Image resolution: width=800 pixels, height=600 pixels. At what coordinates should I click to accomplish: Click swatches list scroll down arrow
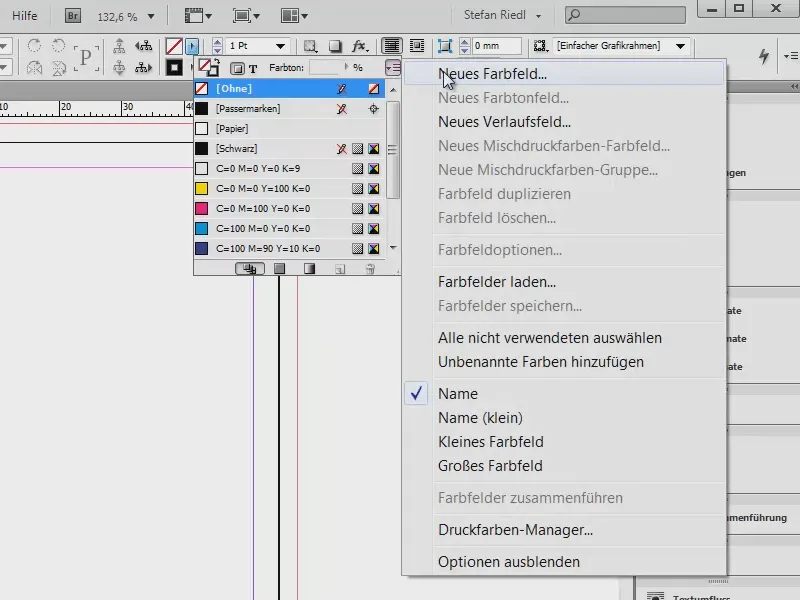coord(393,247)
